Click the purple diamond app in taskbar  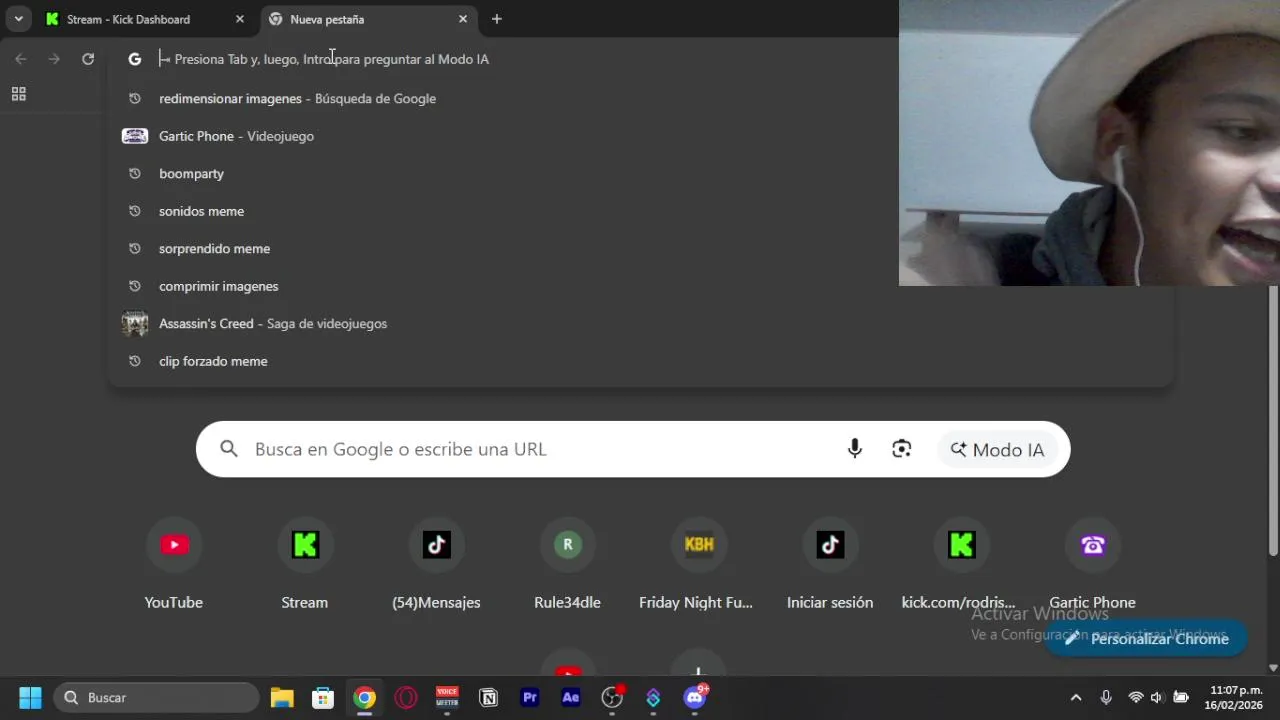(653, 697)
